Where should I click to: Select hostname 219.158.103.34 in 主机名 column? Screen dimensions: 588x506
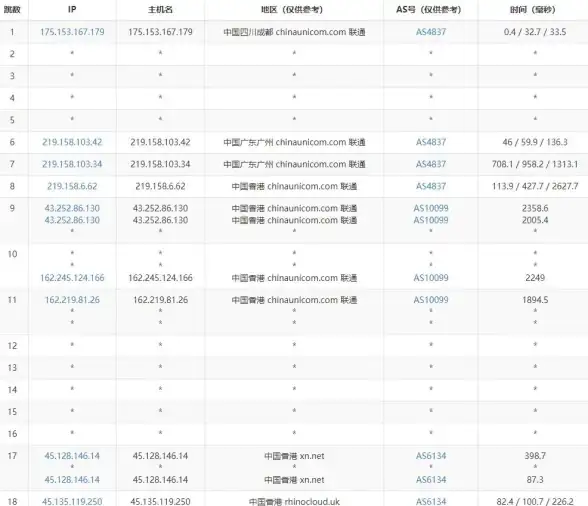160,164
